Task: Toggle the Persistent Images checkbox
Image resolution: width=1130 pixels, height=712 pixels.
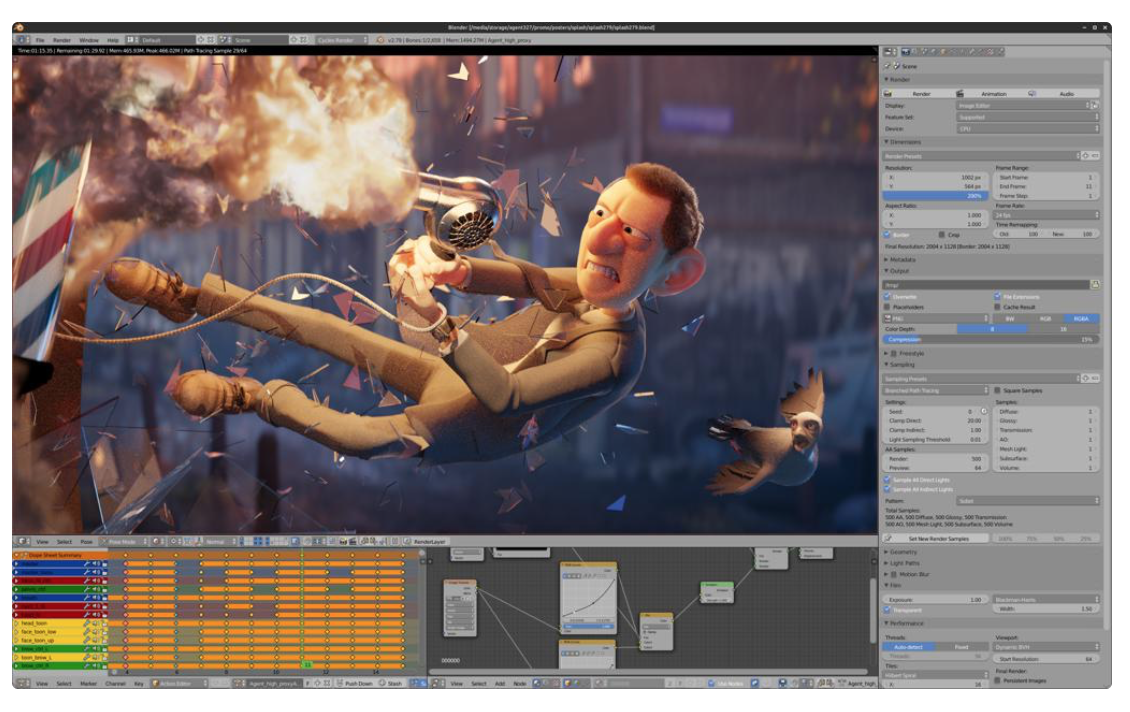Action: pyautogui.click(x=997, y=680)
